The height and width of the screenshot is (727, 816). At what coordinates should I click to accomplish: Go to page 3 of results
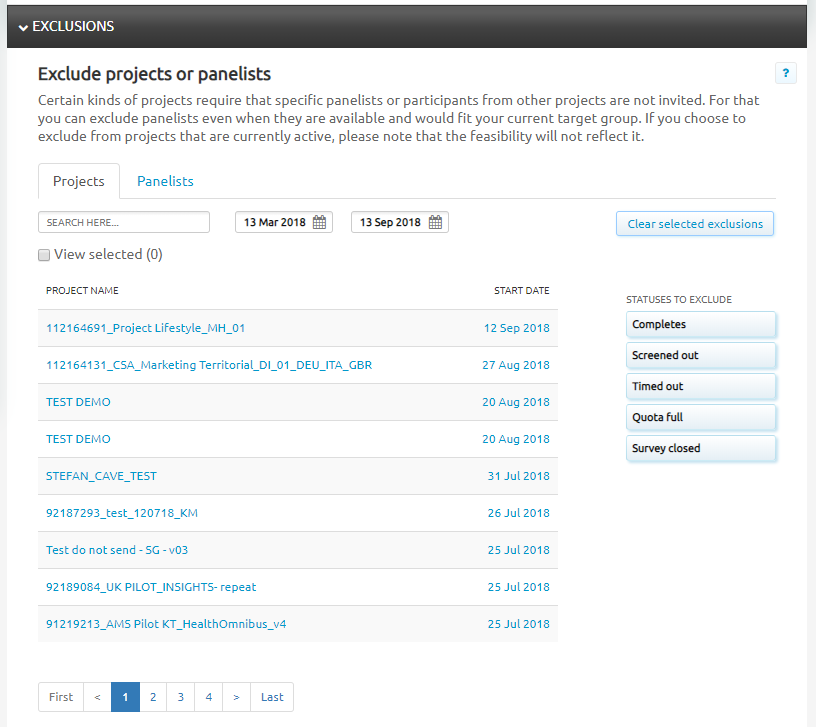[181, 697]
